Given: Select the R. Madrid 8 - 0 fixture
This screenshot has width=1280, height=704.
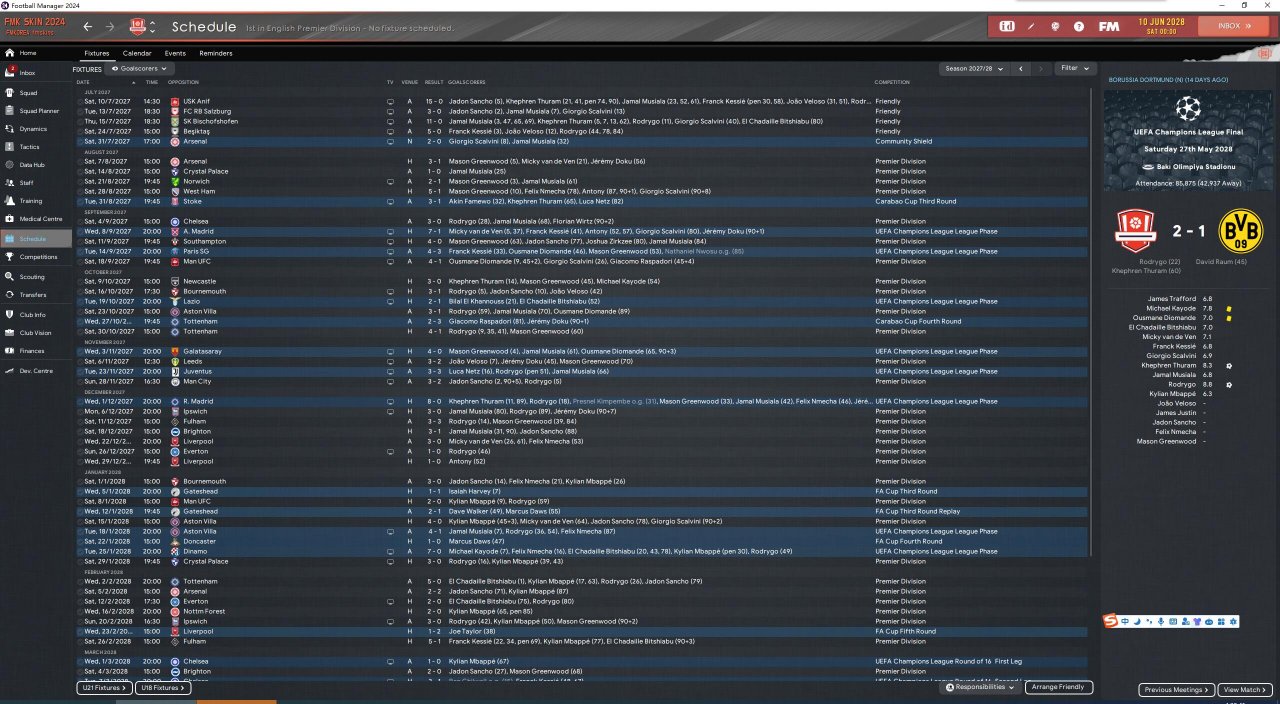Looking at the screenshot, I should pyautogui.click(x=582, y=401).
